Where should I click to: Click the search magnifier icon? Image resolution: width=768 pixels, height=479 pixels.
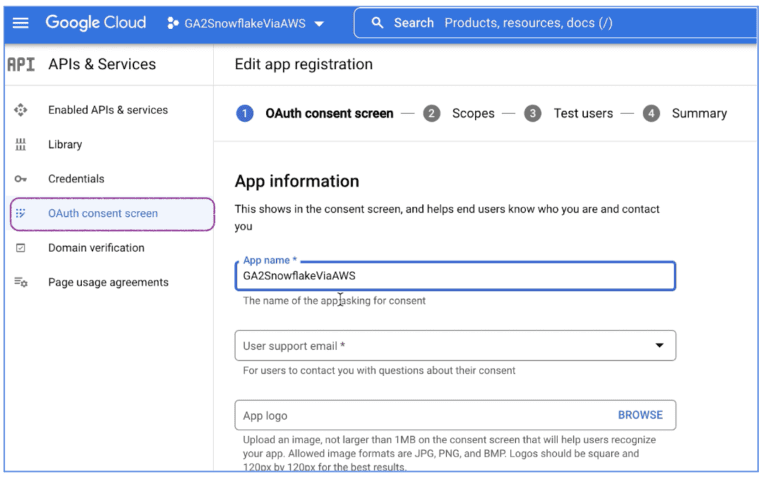(377, 23)
